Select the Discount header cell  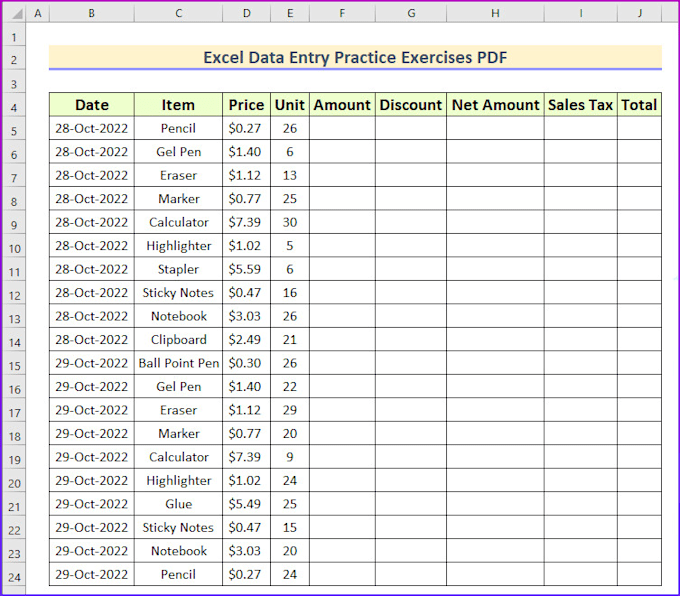(x=411, y=104)
